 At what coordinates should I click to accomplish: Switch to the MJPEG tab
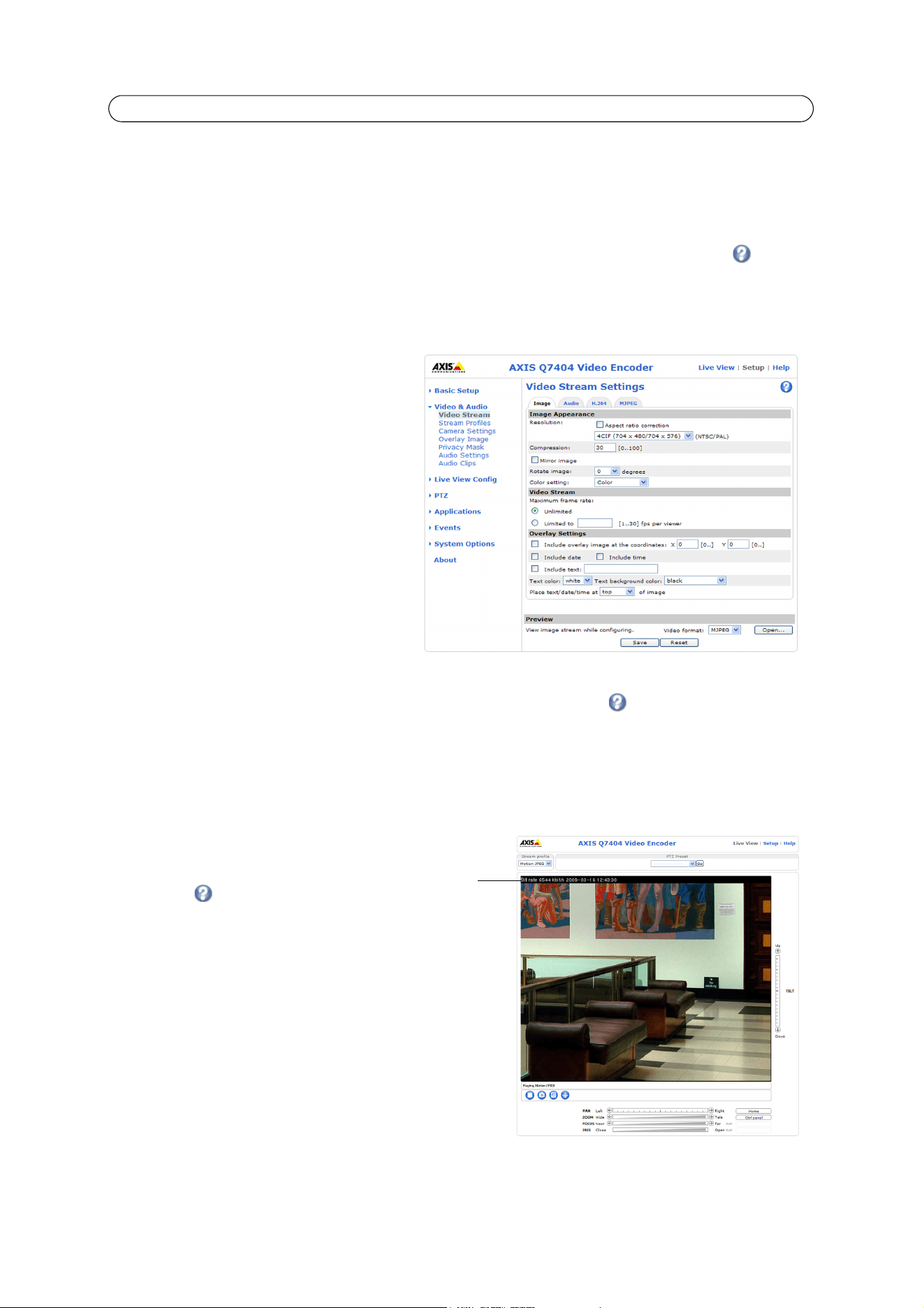628,403
